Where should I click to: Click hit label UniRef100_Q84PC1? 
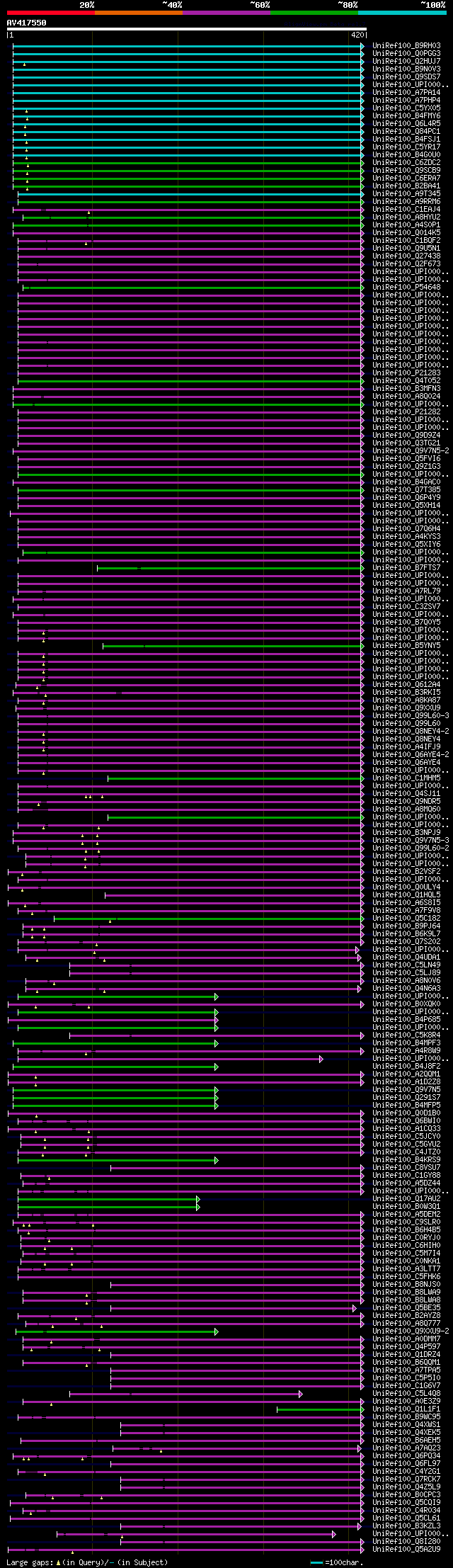point(406,131)
